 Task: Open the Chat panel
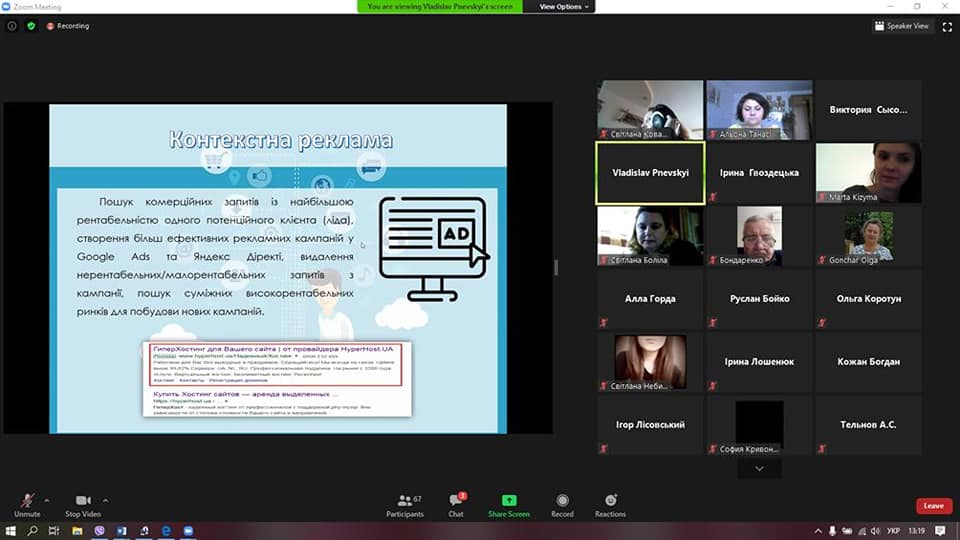[456, 502]
